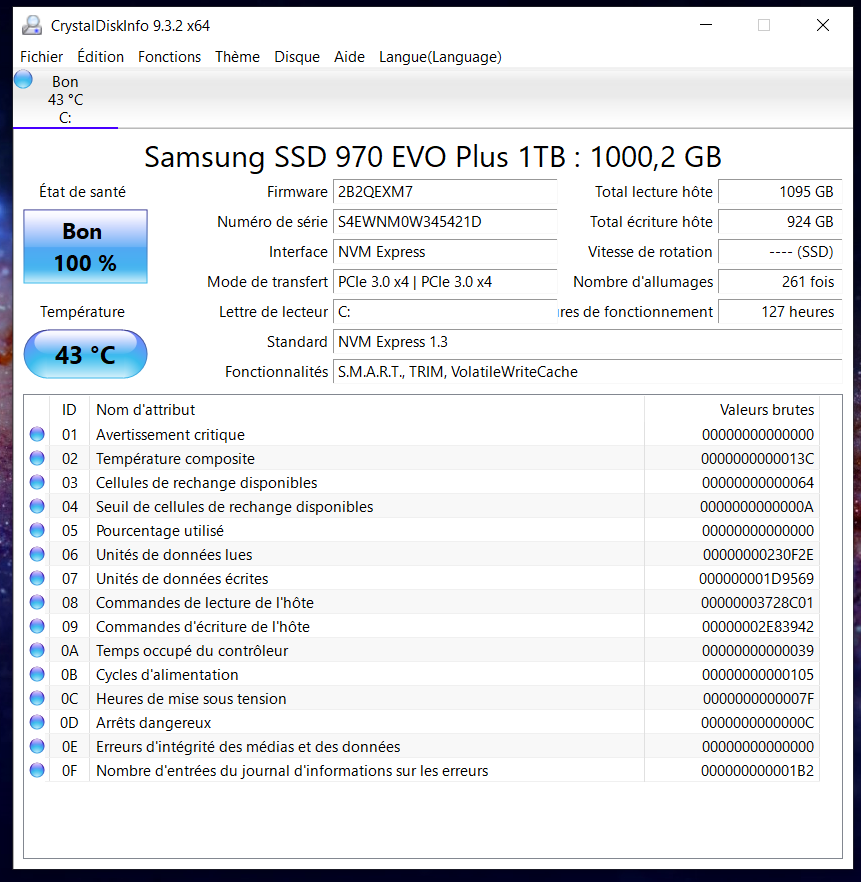Viewport: 861px width, 882px height.
Task: Close the CrystalDiskInfo window
Action: (x=823, y=25)
